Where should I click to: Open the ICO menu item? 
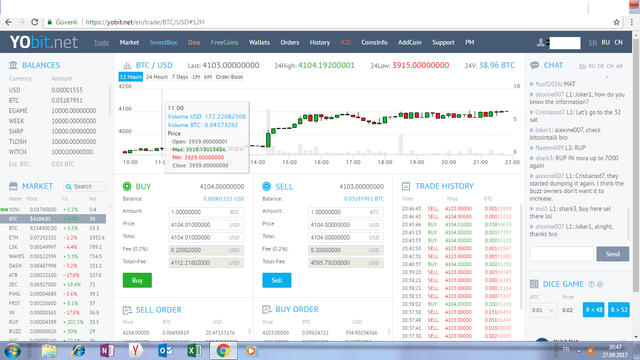point(345,42)
